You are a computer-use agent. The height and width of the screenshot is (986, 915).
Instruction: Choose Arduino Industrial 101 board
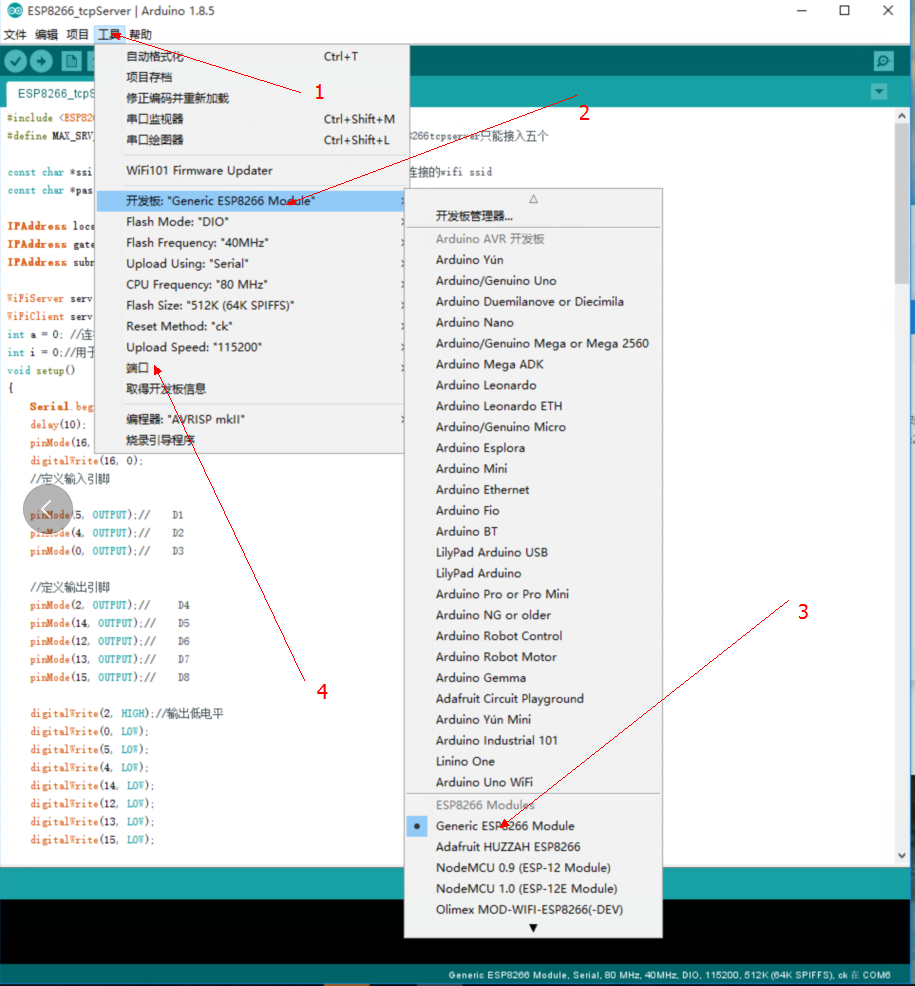pyautogui.click(x=533, y=740)
